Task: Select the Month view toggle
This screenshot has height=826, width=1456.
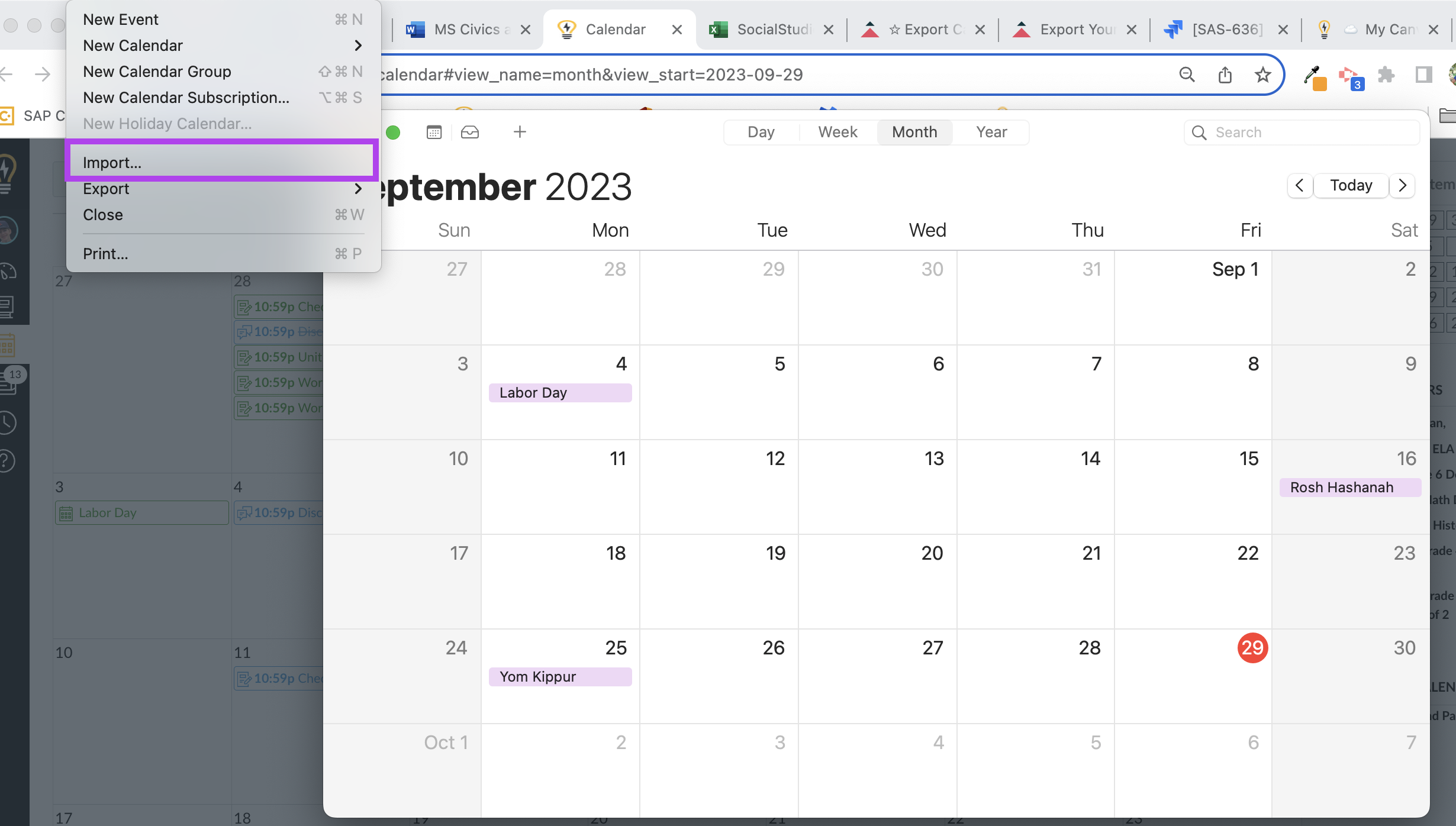Action: (914, 132)
